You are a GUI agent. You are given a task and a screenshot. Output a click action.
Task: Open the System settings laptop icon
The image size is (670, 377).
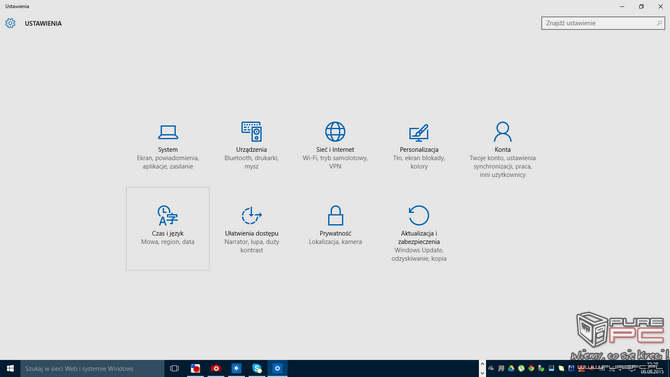(168, 132)
